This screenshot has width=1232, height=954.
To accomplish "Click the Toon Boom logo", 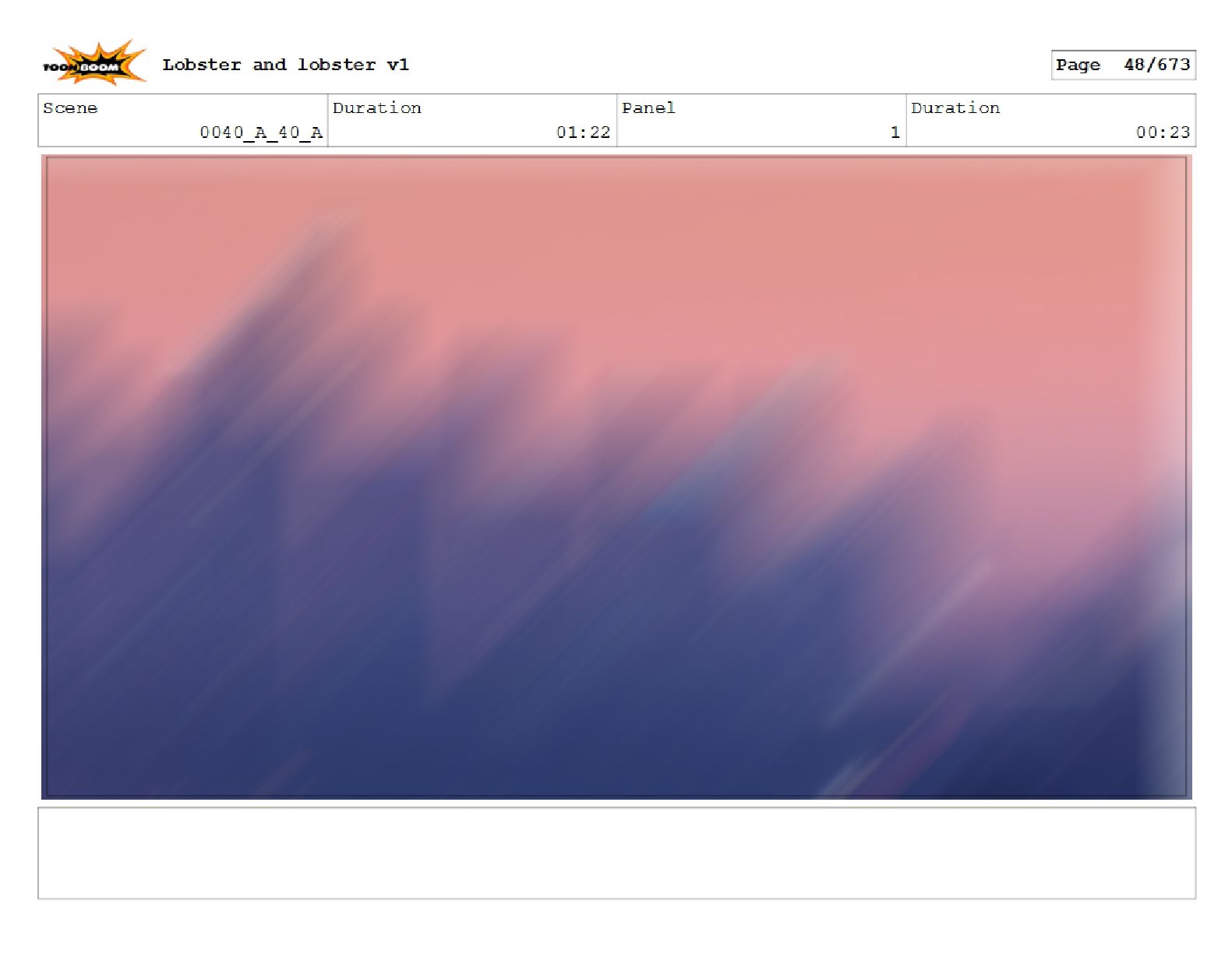I will tap(94, 63).
